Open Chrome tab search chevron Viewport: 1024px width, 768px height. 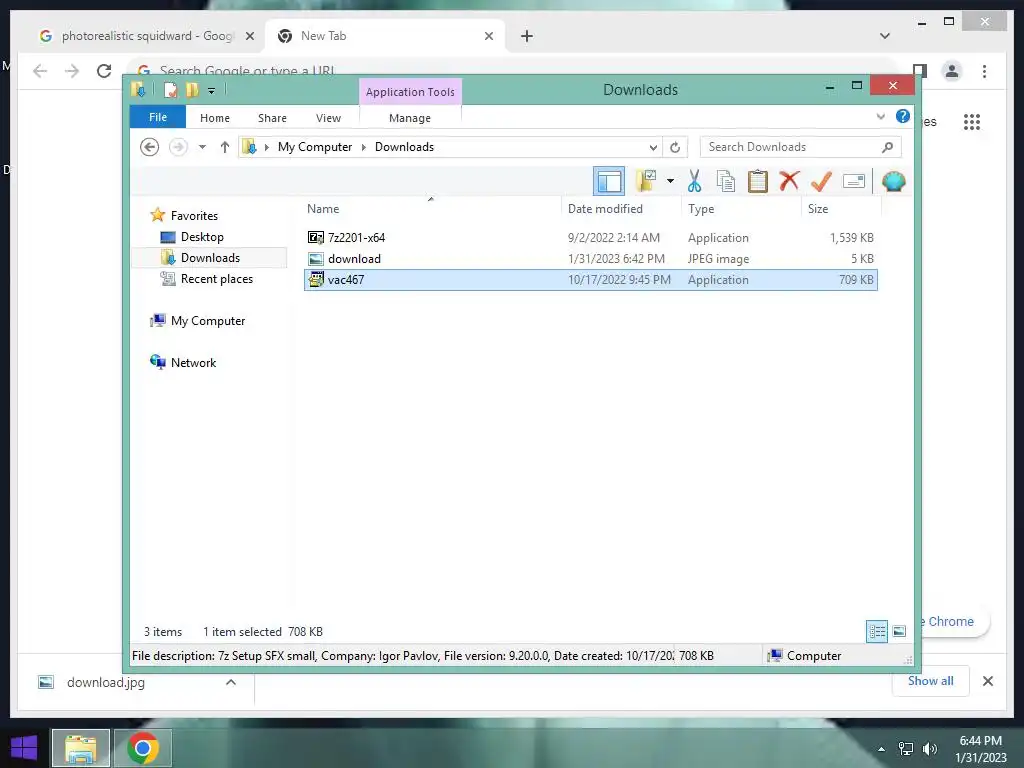click(x=885, y=36)
